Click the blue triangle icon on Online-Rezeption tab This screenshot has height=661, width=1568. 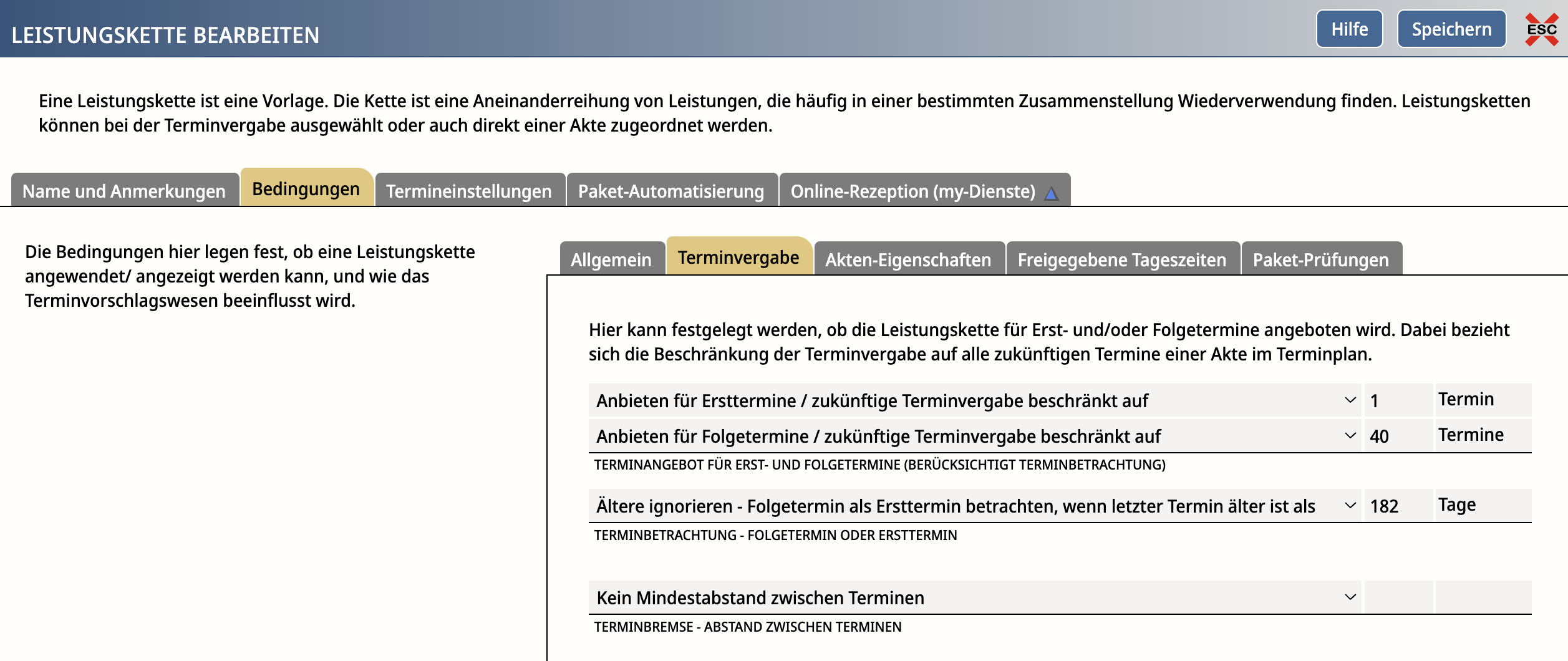(1051, 193)
